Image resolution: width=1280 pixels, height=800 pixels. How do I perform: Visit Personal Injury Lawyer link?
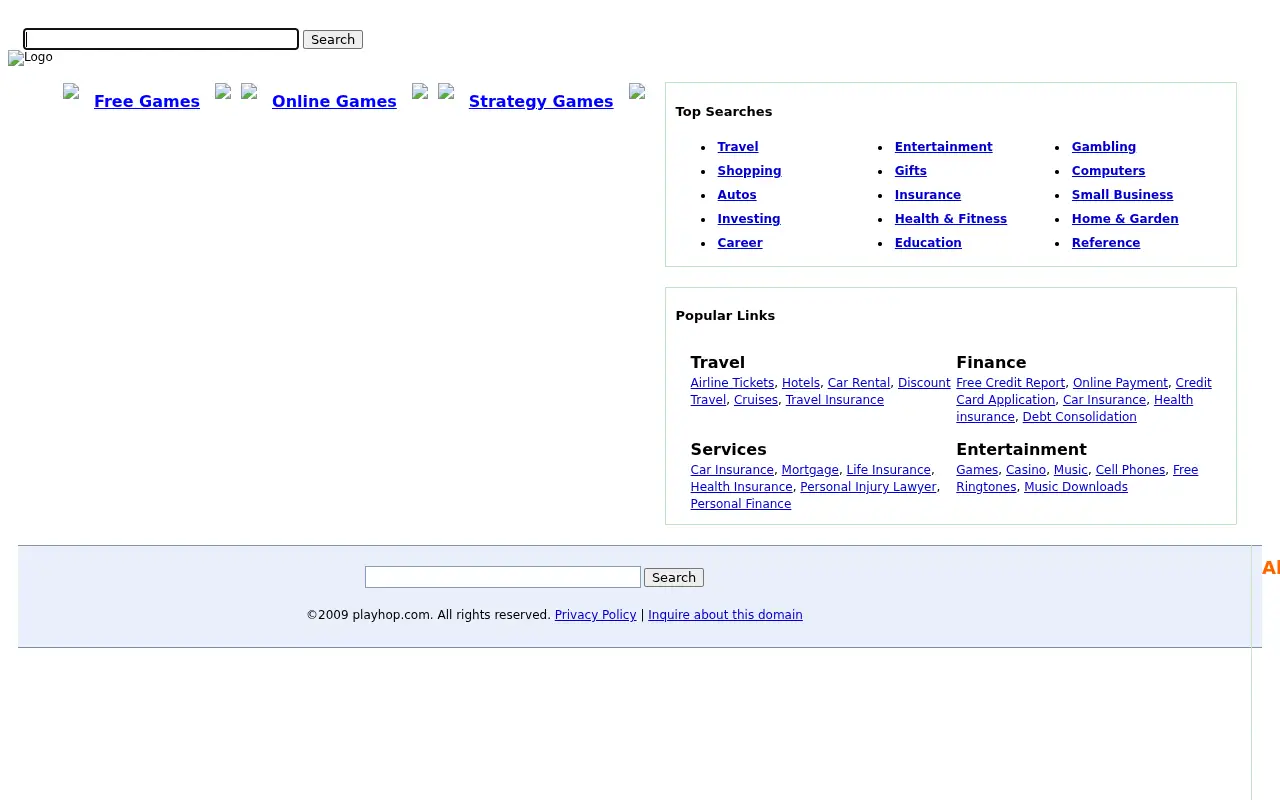[x=869, y=487]
